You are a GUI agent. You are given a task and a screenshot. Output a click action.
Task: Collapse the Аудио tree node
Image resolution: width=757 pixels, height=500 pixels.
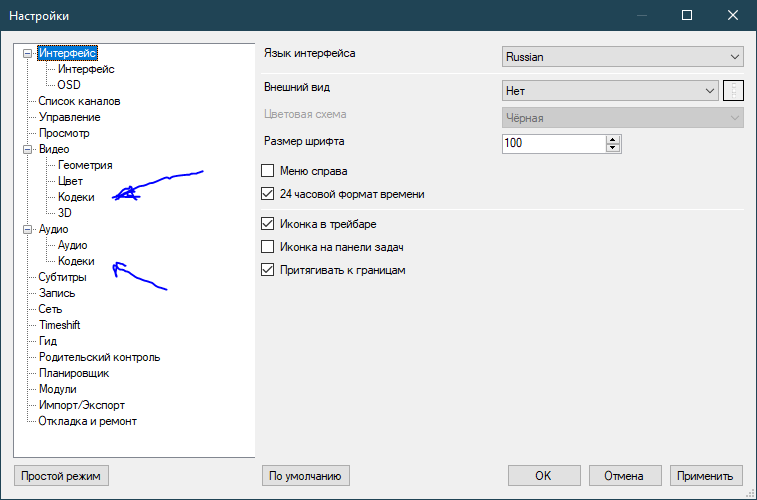[28, 229]
